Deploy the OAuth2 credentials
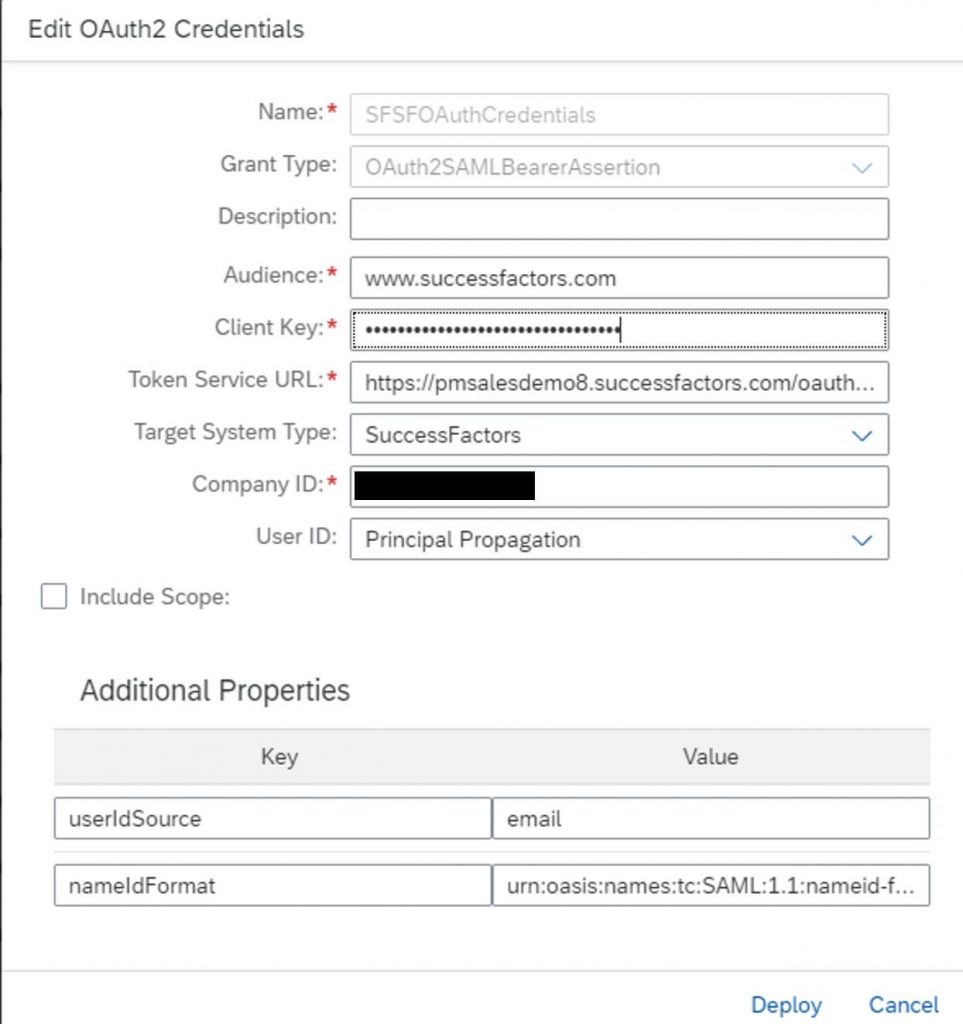 point(786,1004)
